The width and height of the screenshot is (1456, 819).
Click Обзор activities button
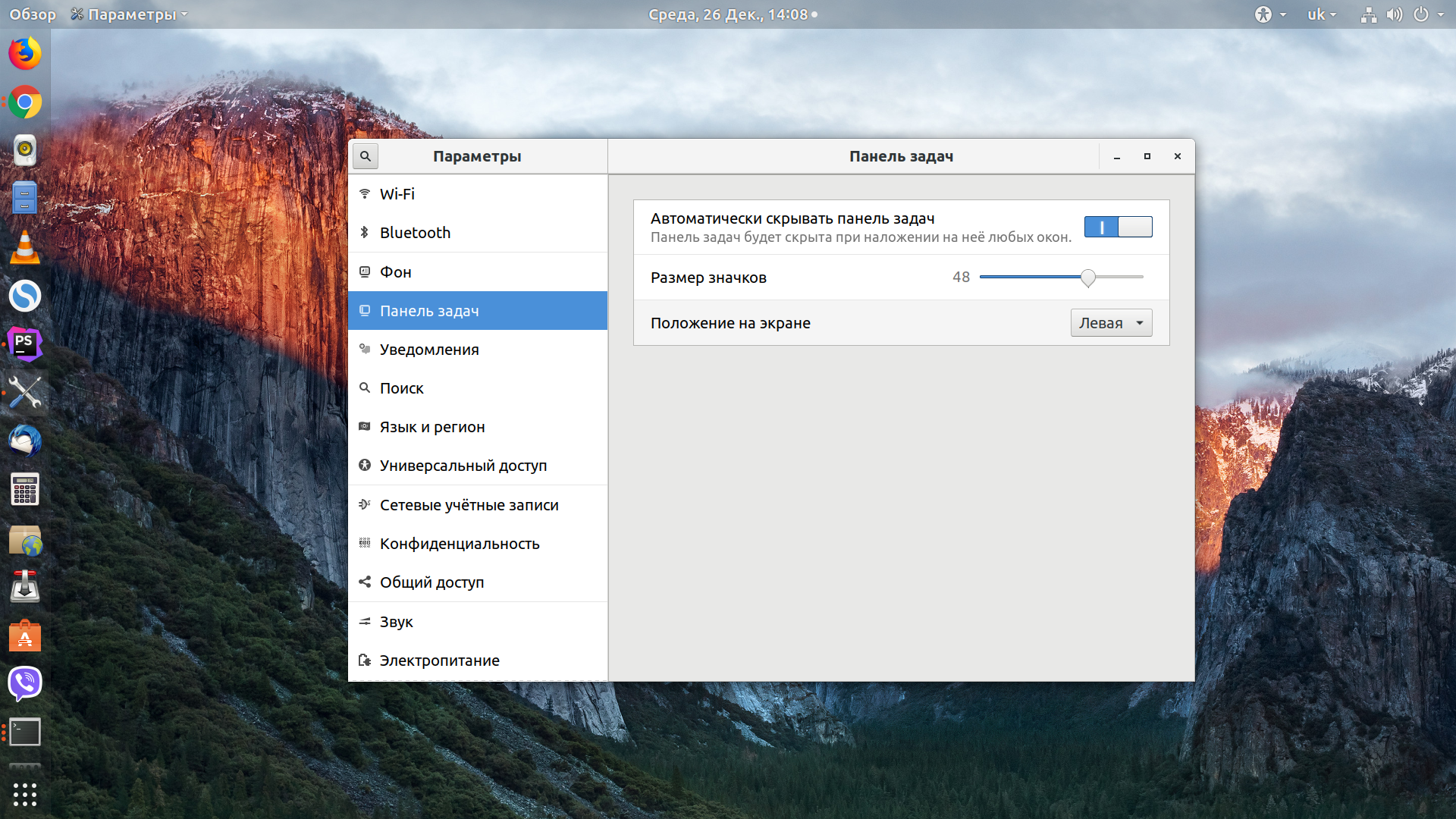coord(33,14)
